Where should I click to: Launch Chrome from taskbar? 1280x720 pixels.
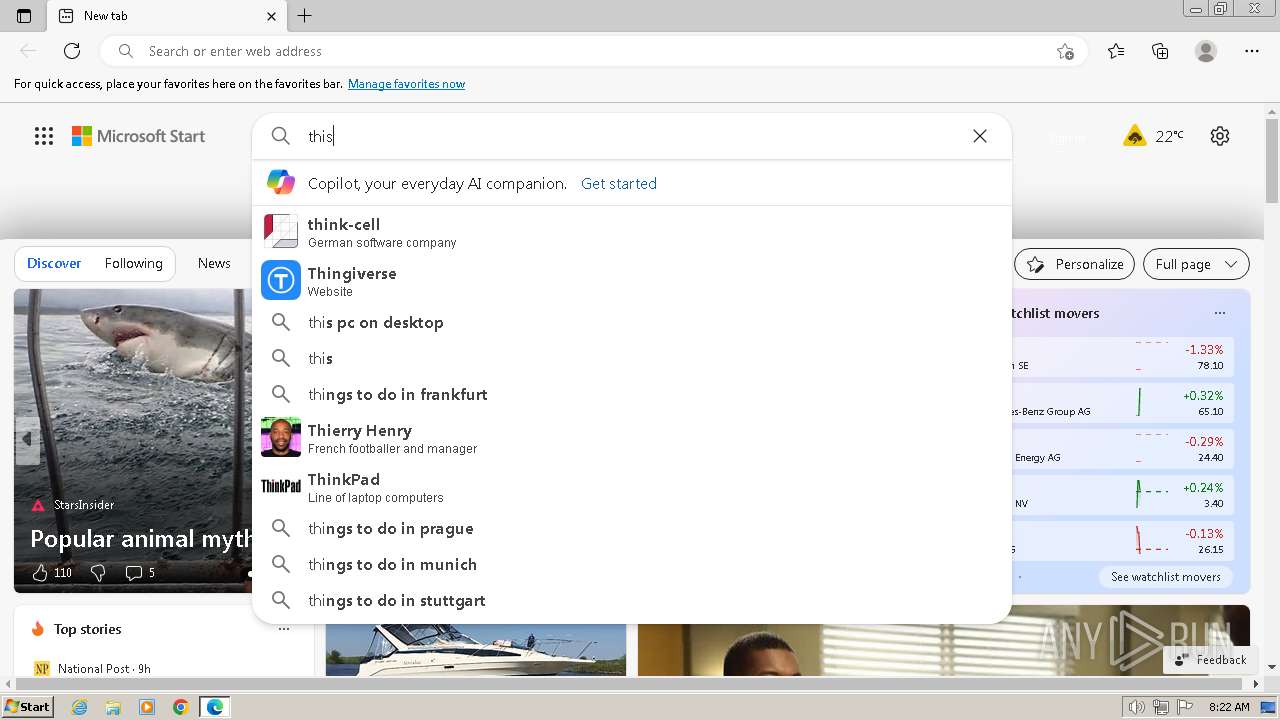tap(181, 707)
